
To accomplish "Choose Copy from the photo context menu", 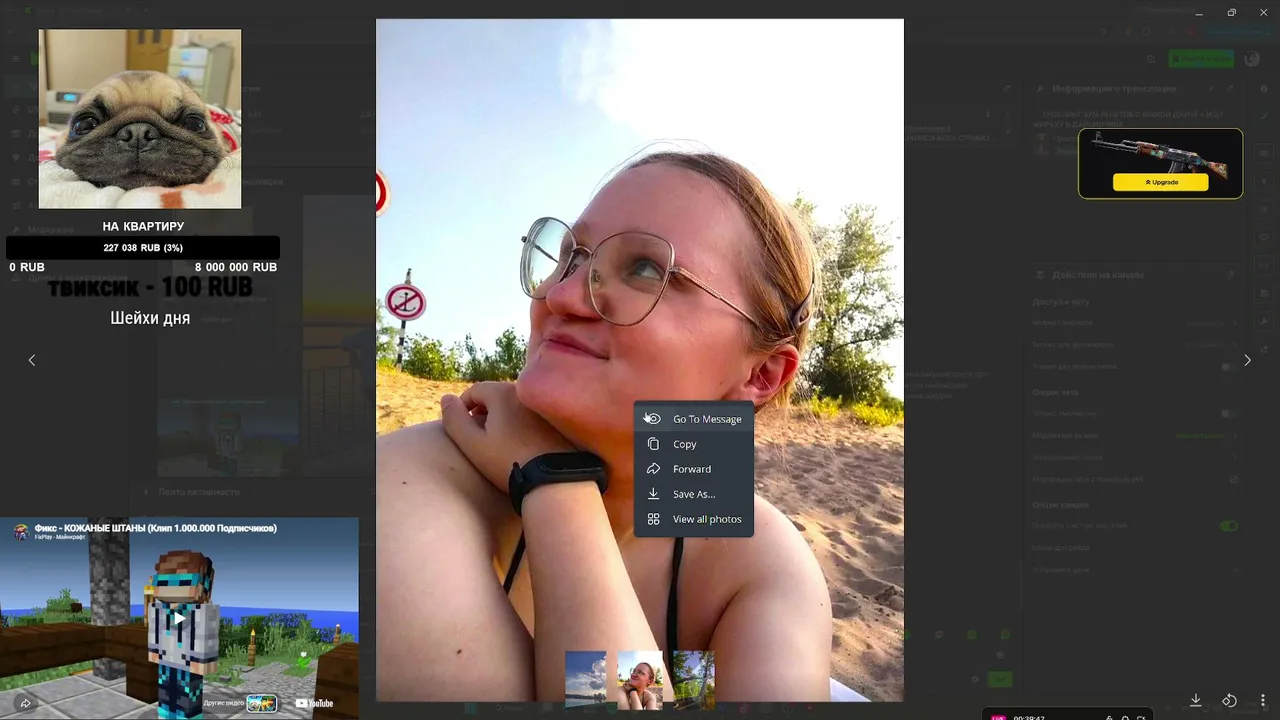I will (694, 444).
